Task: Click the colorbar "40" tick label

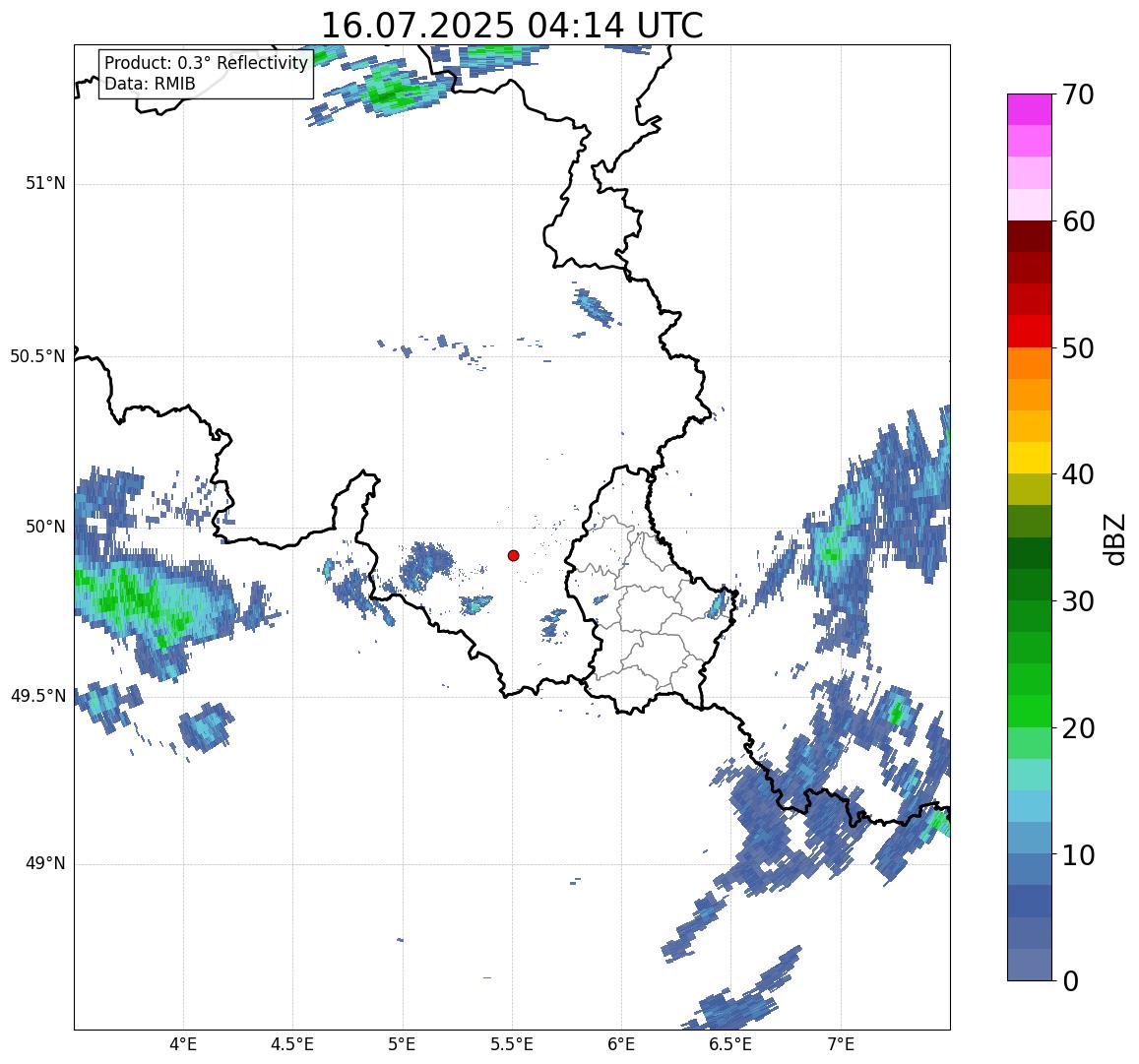Action: coord(1078,474)
